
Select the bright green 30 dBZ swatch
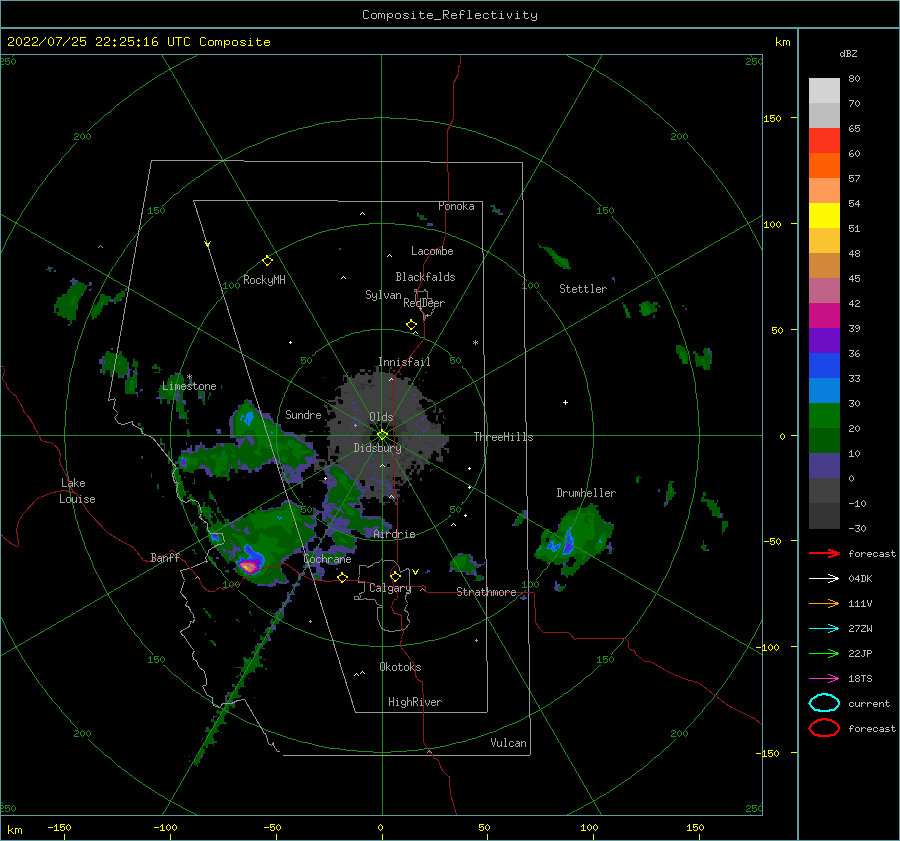[x=824, y=416]
